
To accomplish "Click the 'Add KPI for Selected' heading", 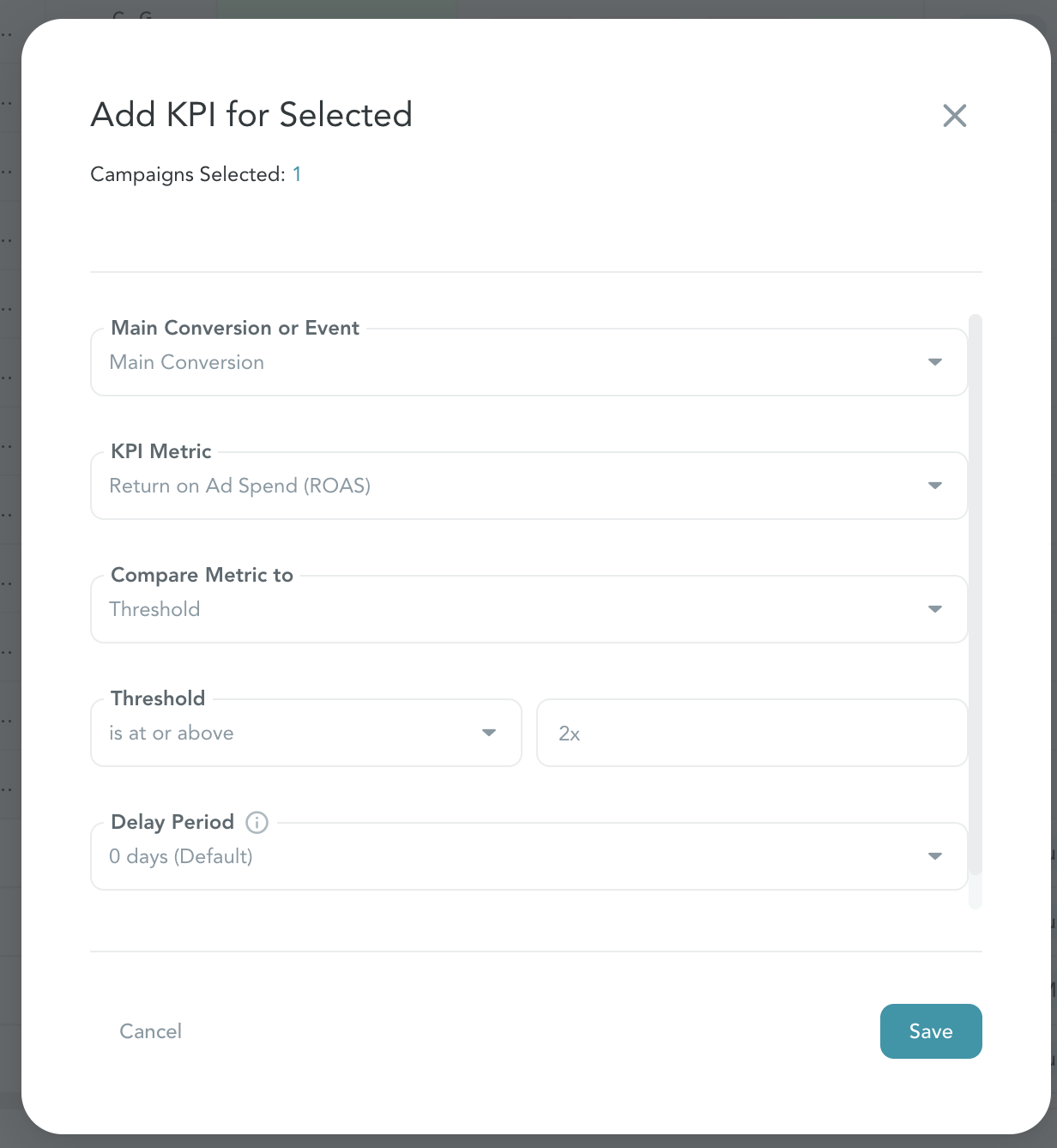I will pyautogui.click(x=251, y=114).
